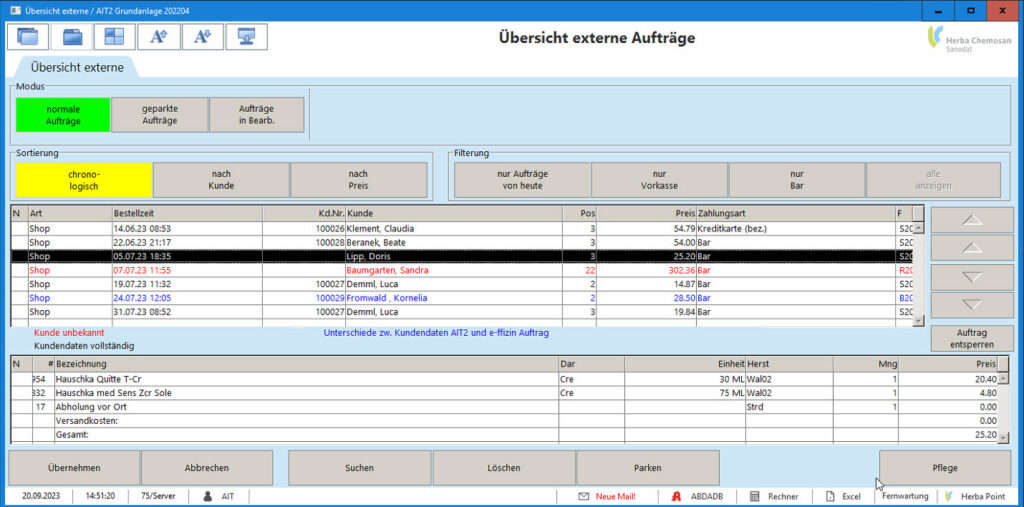Click the Kunde column header in orders
Screen dimensions: 1024x507
point(454,214)
